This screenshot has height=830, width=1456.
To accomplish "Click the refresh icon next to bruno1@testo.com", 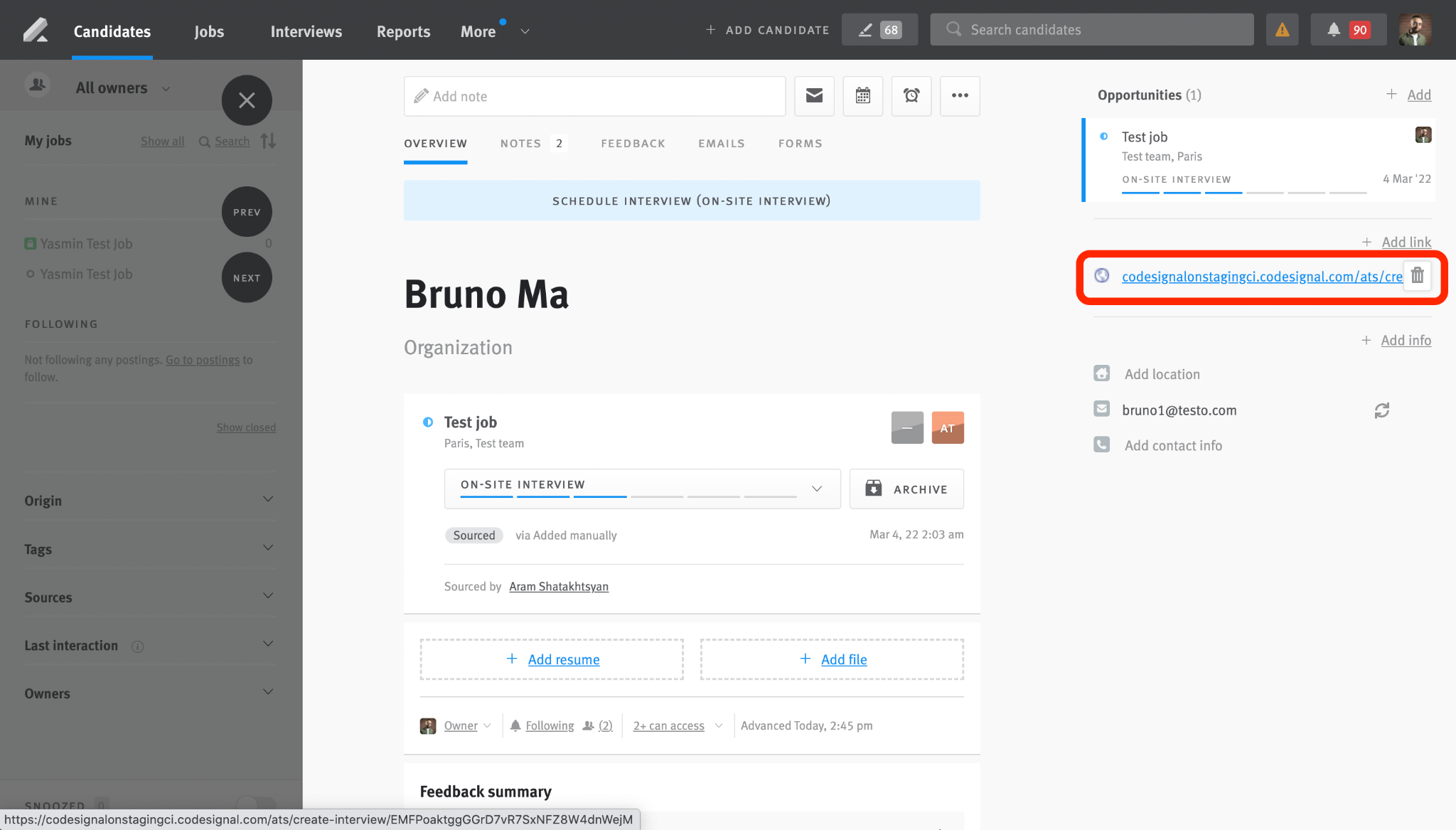I will tap(1381, 410).
